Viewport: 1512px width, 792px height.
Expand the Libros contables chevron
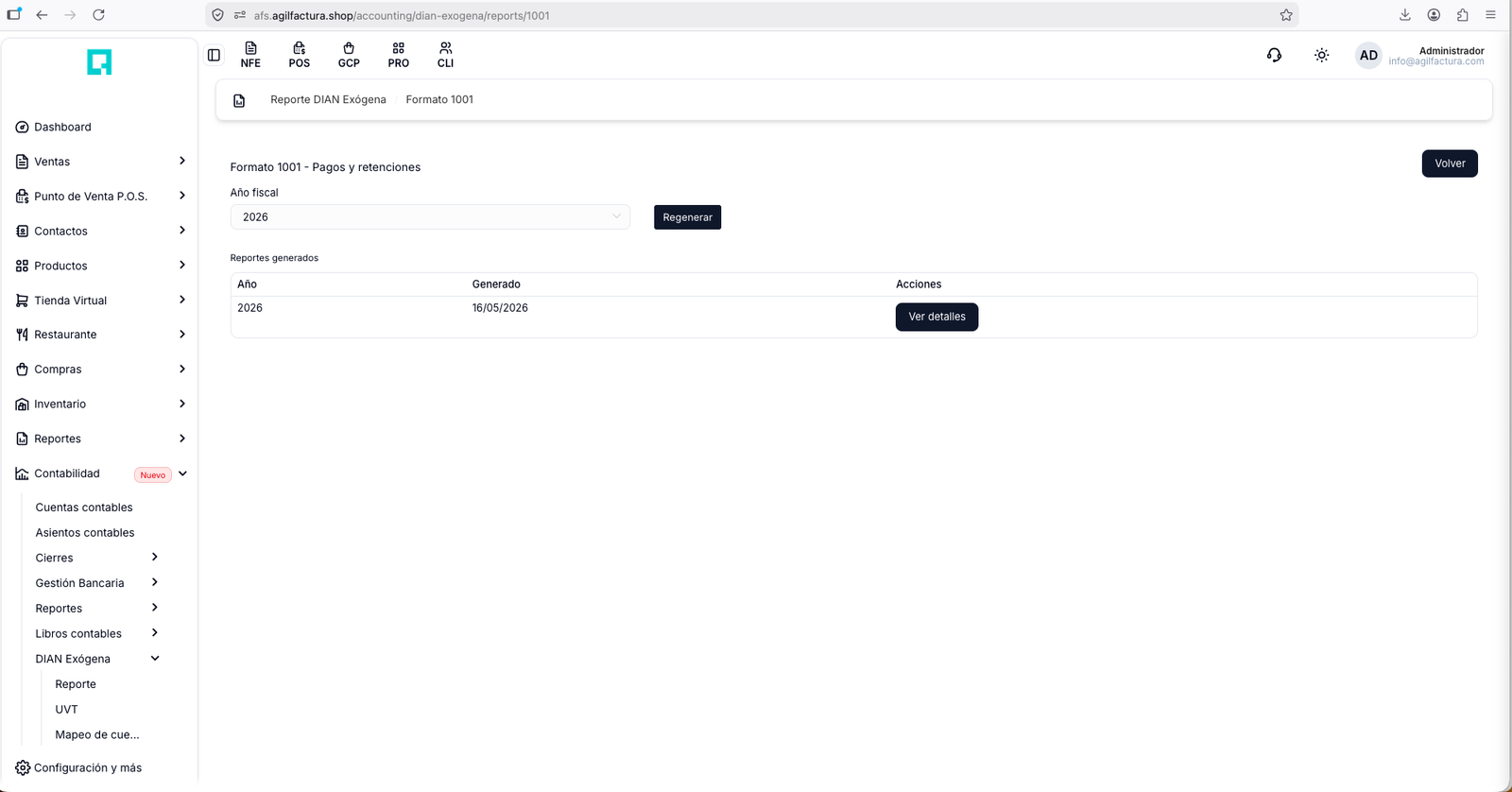coord(155,632)
